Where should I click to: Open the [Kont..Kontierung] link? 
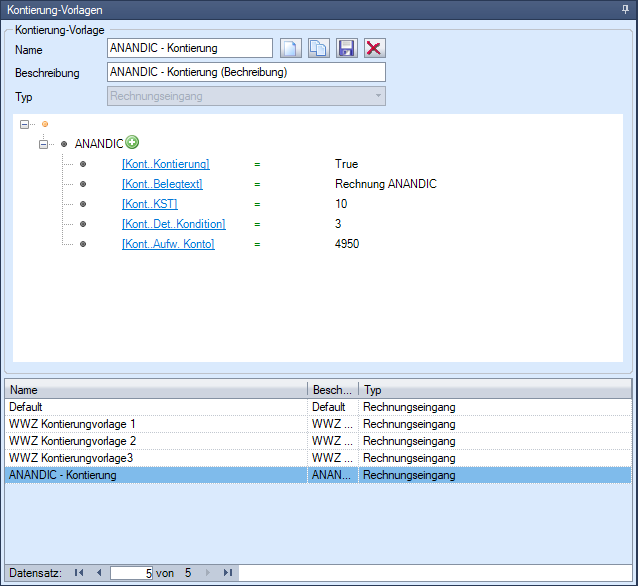(165, 164)
